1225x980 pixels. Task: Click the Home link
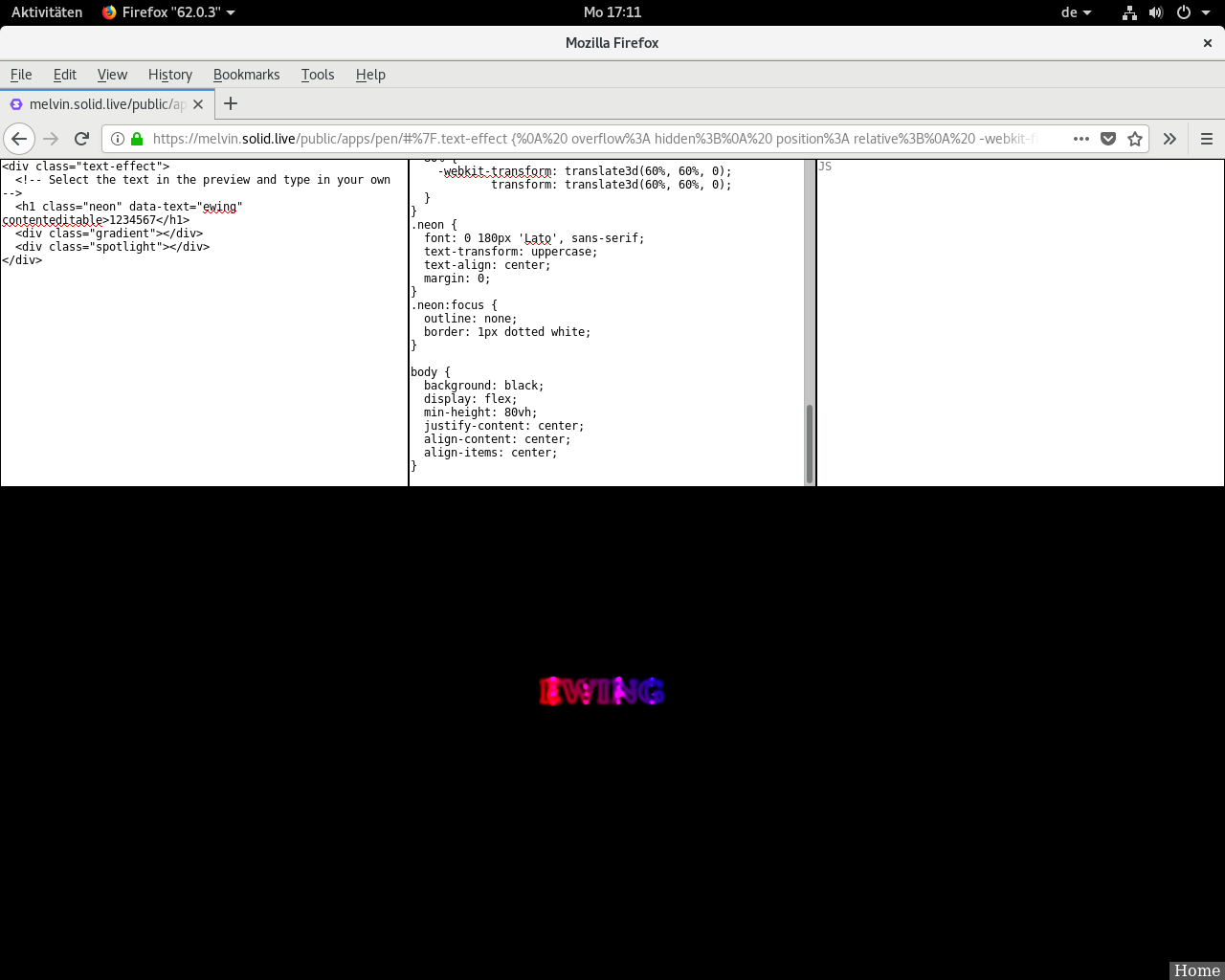tap(1196, 970)
